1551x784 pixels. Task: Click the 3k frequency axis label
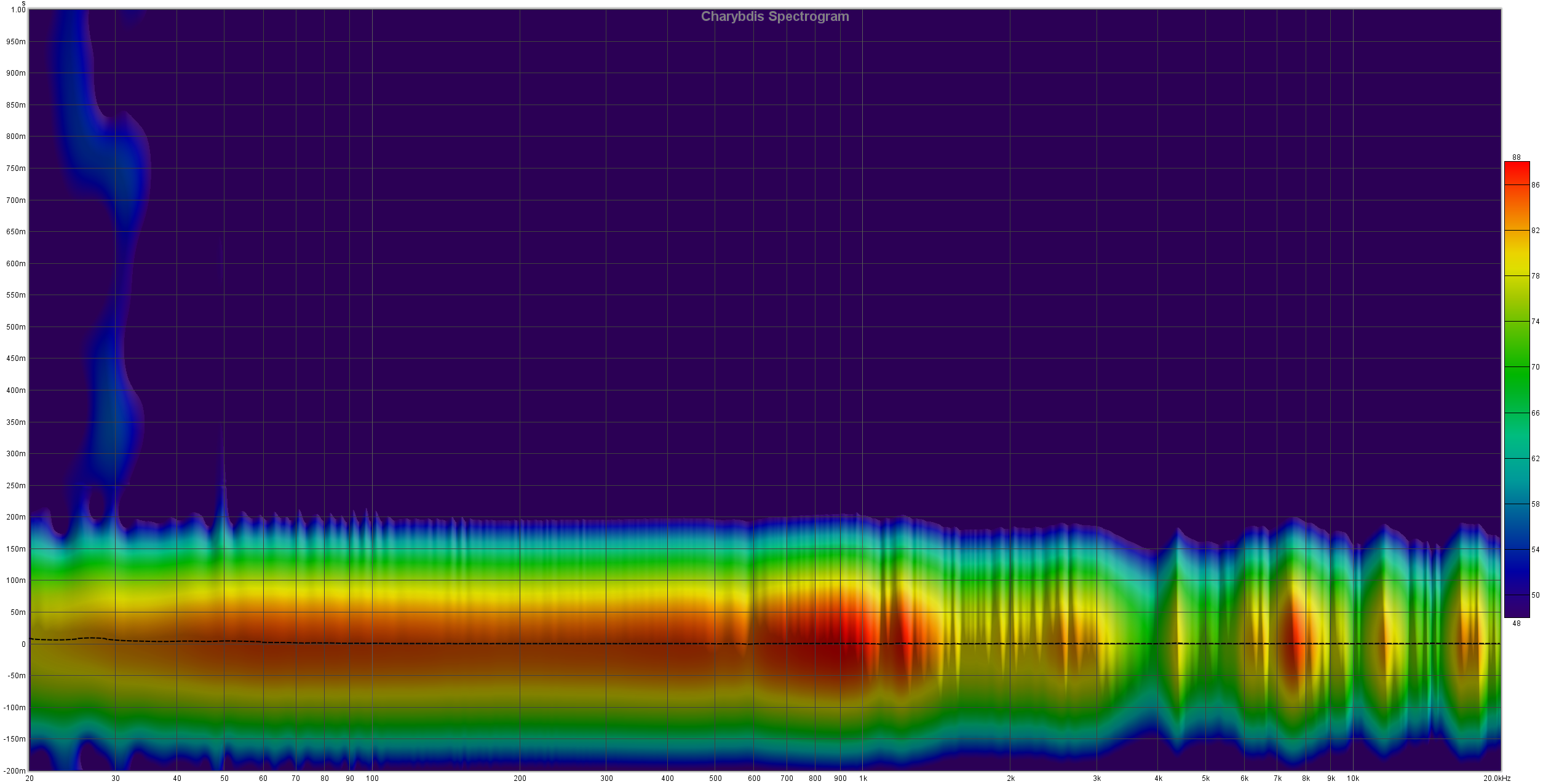[x=1097, y=778]
